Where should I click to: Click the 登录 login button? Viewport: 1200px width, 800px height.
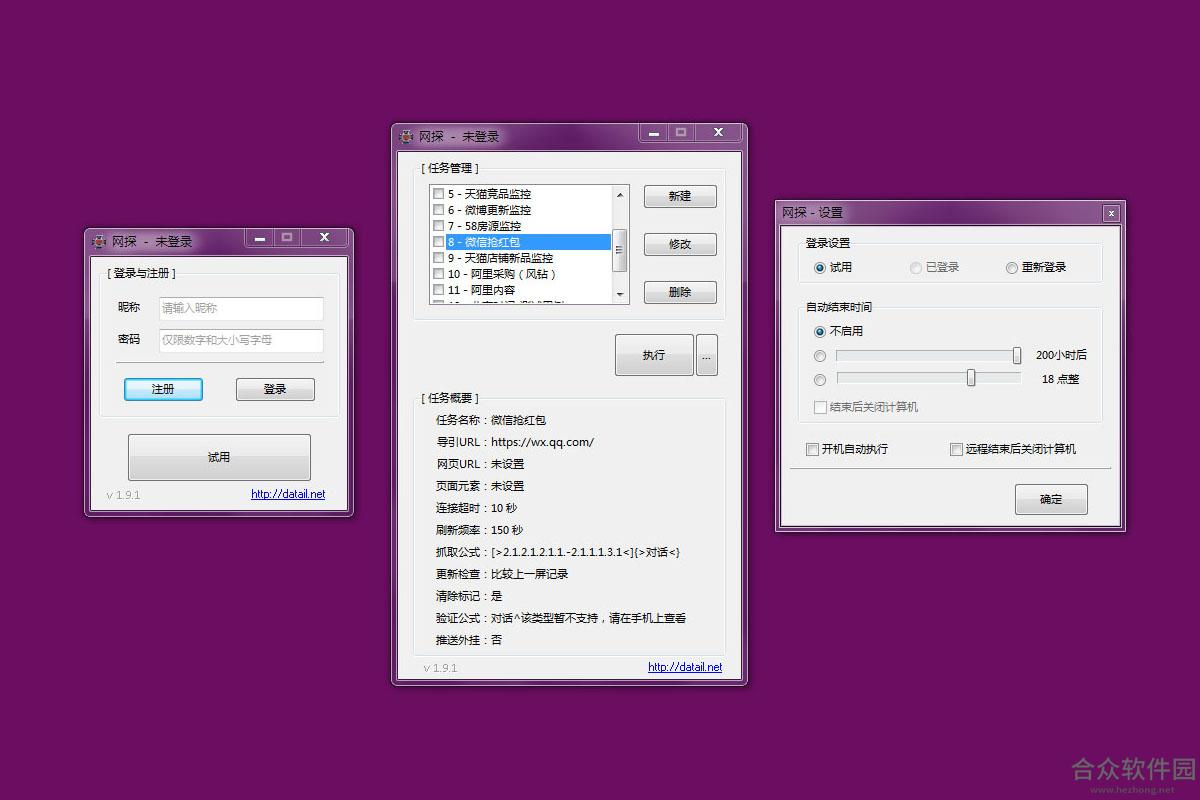coord(275,389)
